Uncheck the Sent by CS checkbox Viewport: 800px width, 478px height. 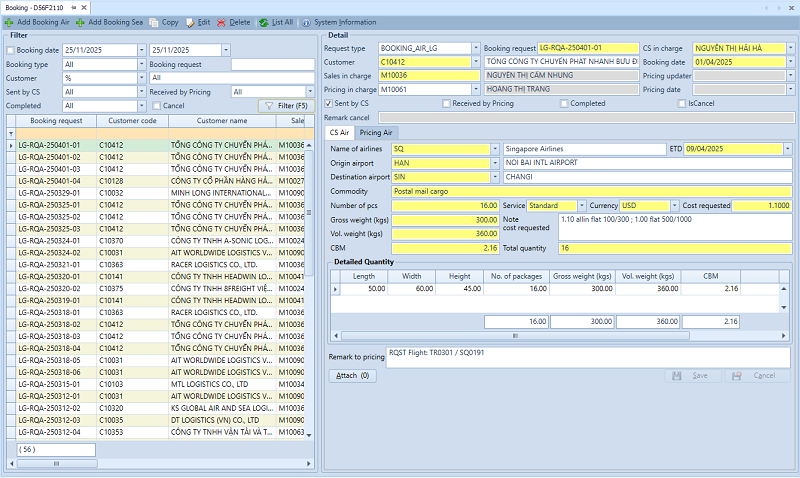[x=329, y=103]
